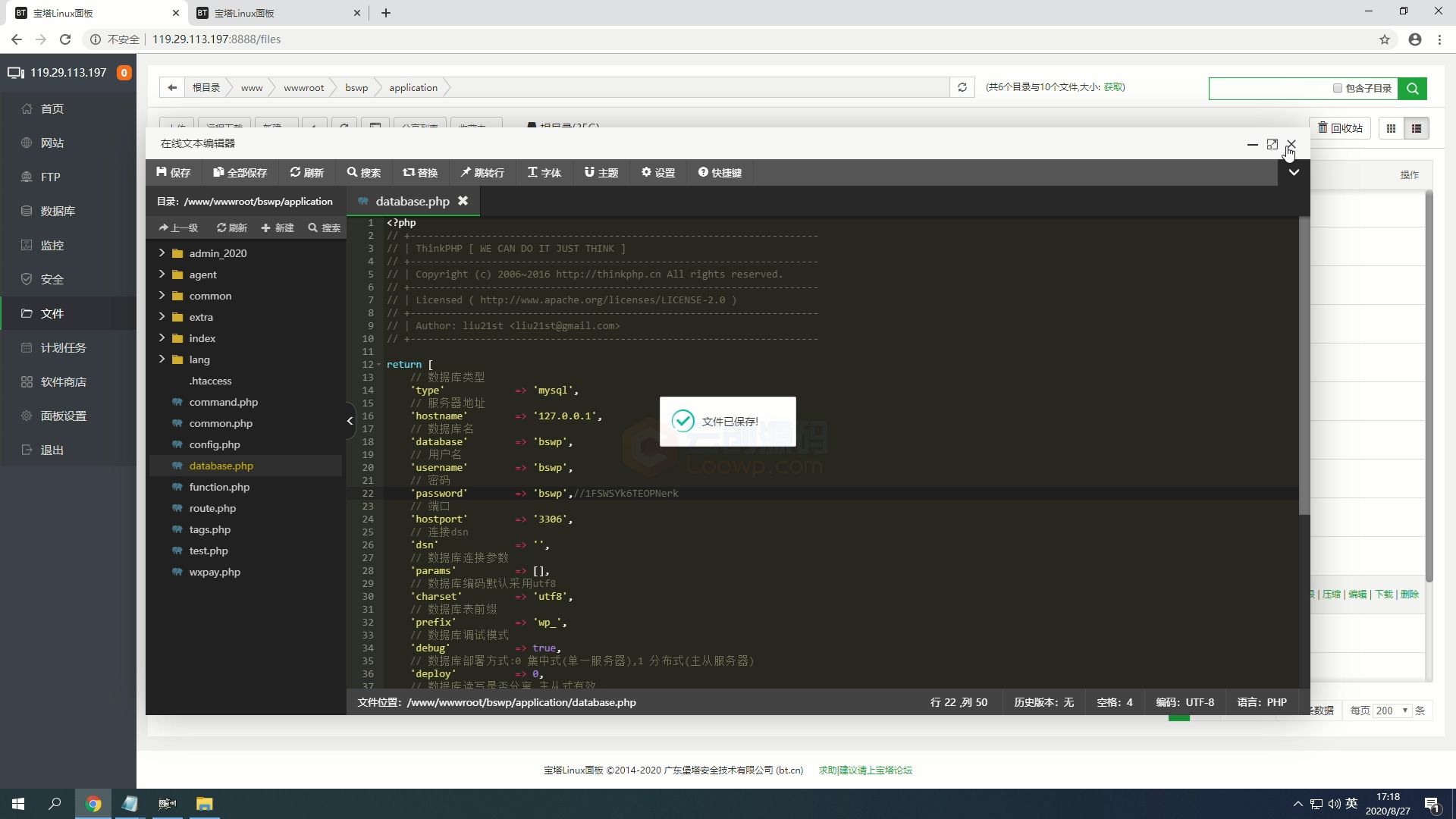Open 监控 in the panel sidebar
1456x819 pixels.
52,245
